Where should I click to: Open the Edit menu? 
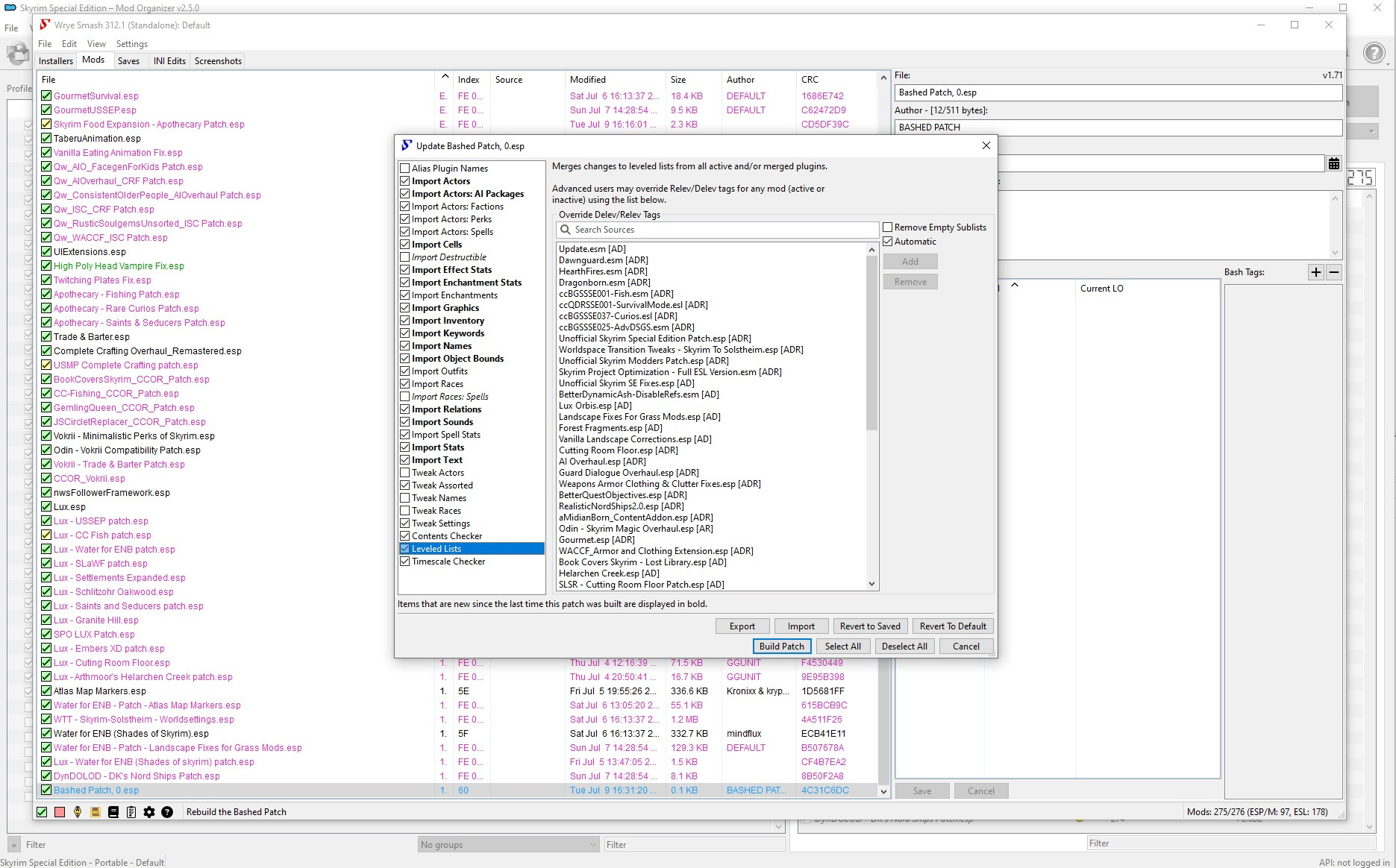tap(69, 44)
